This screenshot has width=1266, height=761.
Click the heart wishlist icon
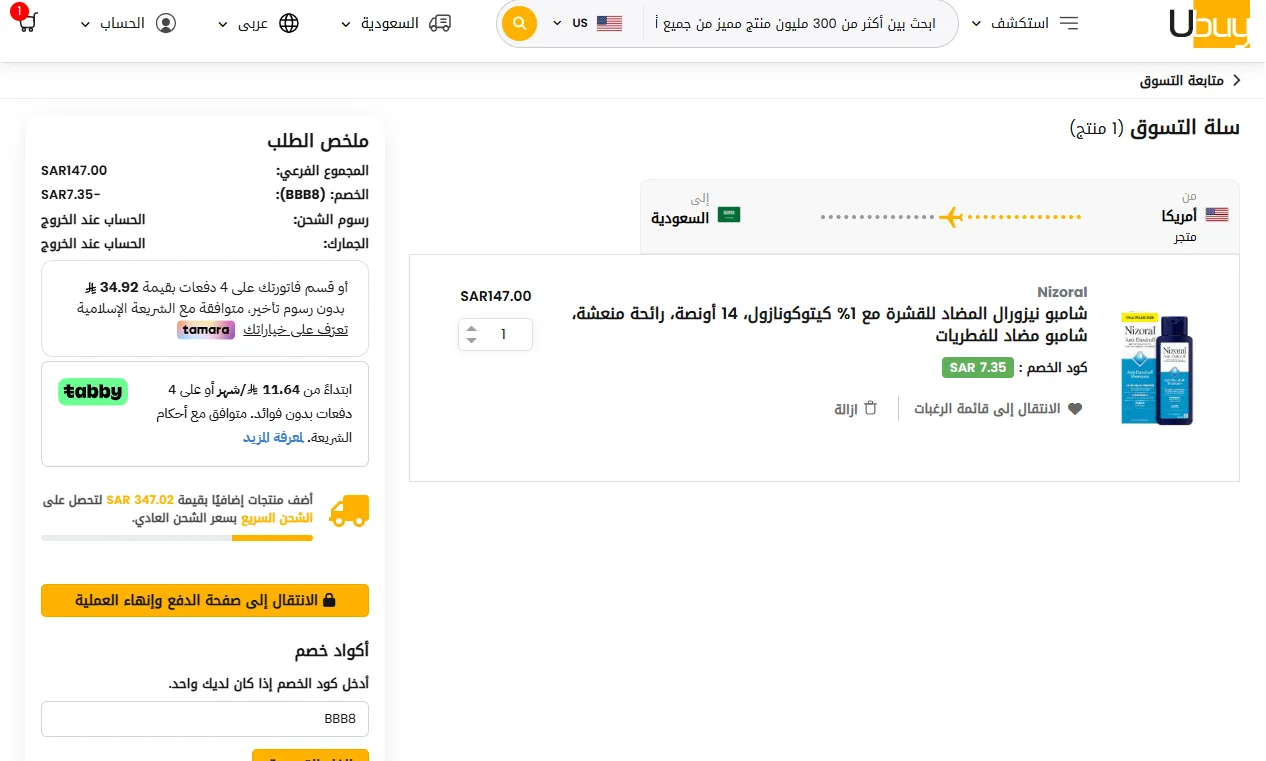point(1075,409)
